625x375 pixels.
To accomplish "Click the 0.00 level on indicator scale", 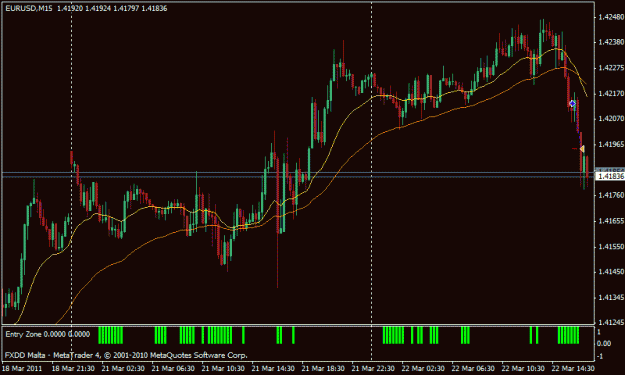I will coord(604,344).
